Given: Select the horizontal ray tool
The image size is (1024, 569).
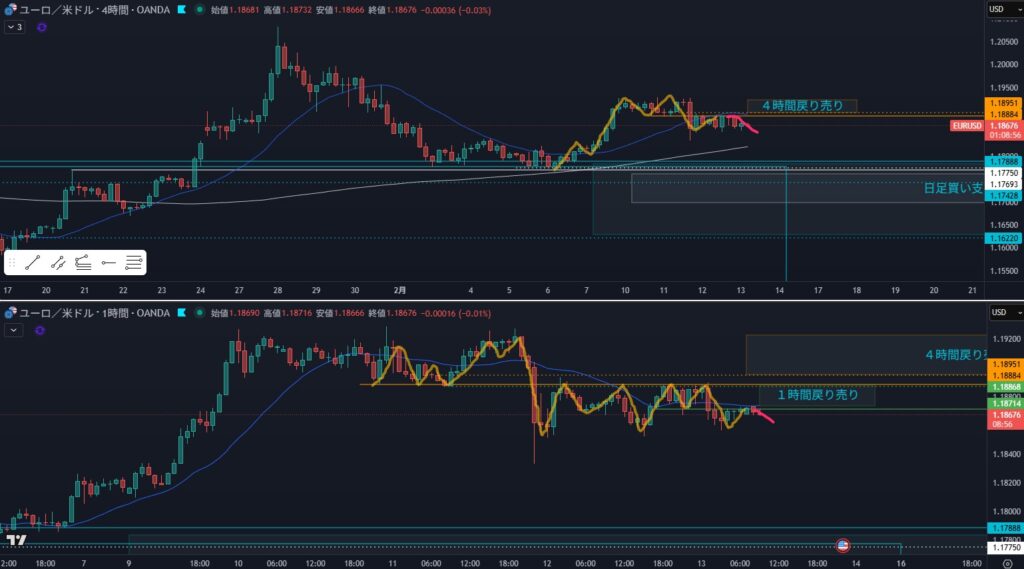Looking at the screenshot, I should pyautogui.click(x=109, y=263).
